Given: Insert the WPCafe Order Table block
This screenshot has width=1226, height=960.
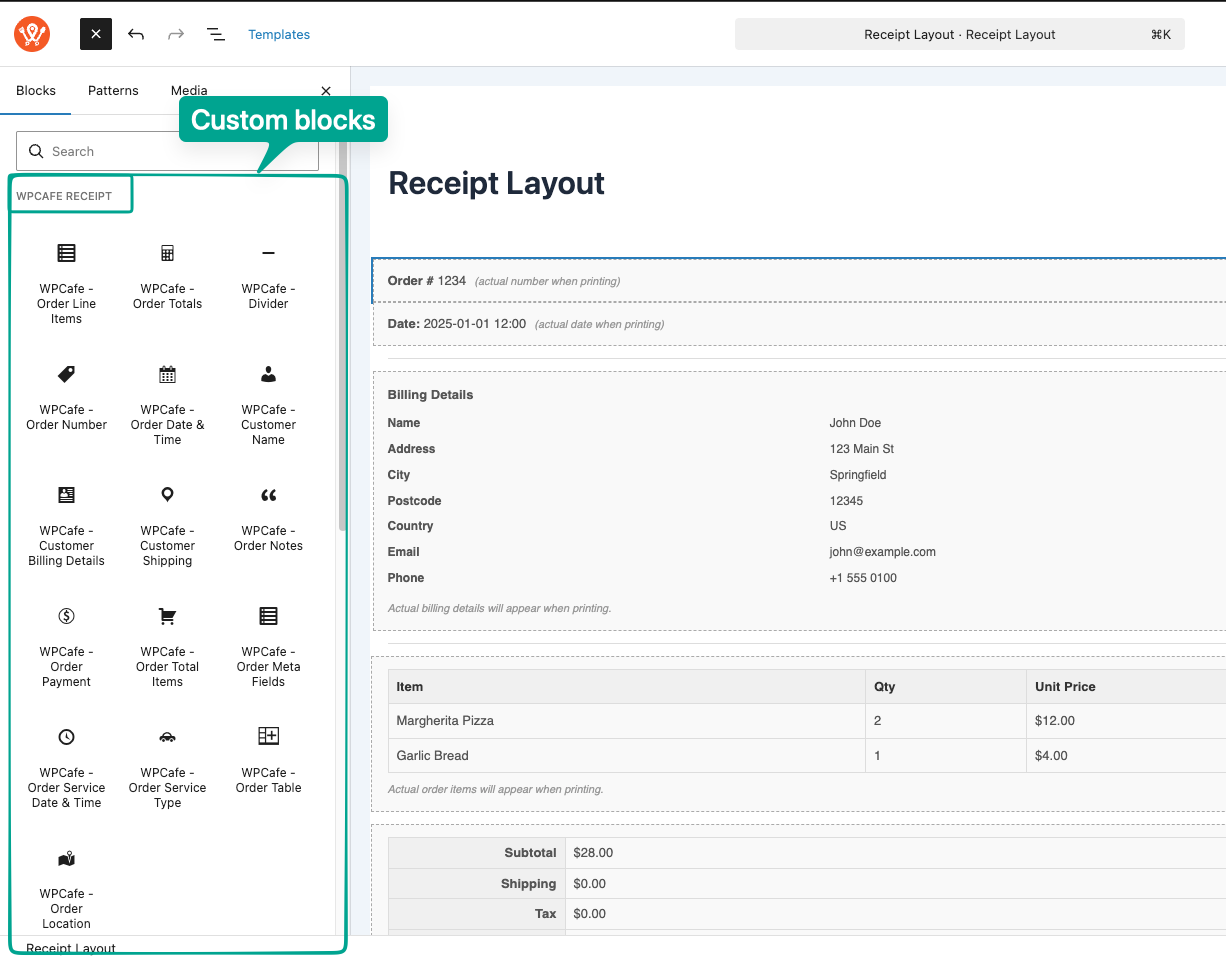Looking at the screenshot, I should [x=268, y=760].
